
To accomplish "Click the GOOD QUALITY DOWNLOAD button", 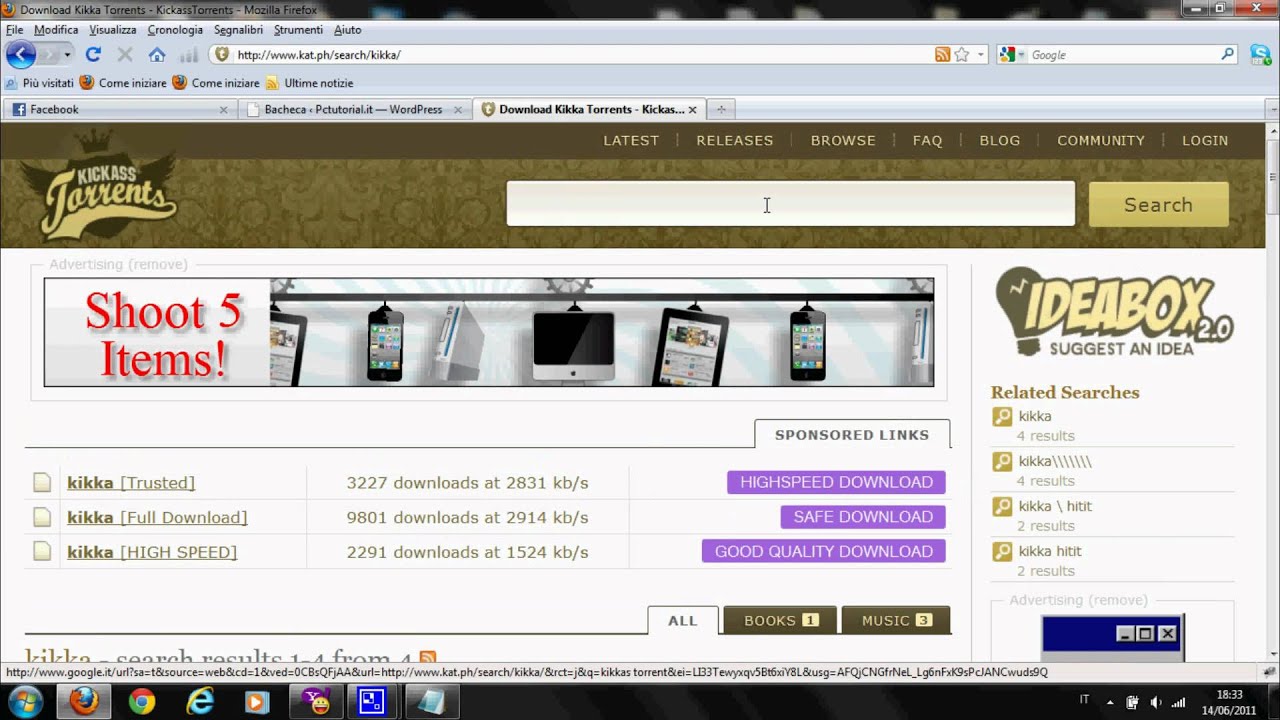I will click(823, 551).
